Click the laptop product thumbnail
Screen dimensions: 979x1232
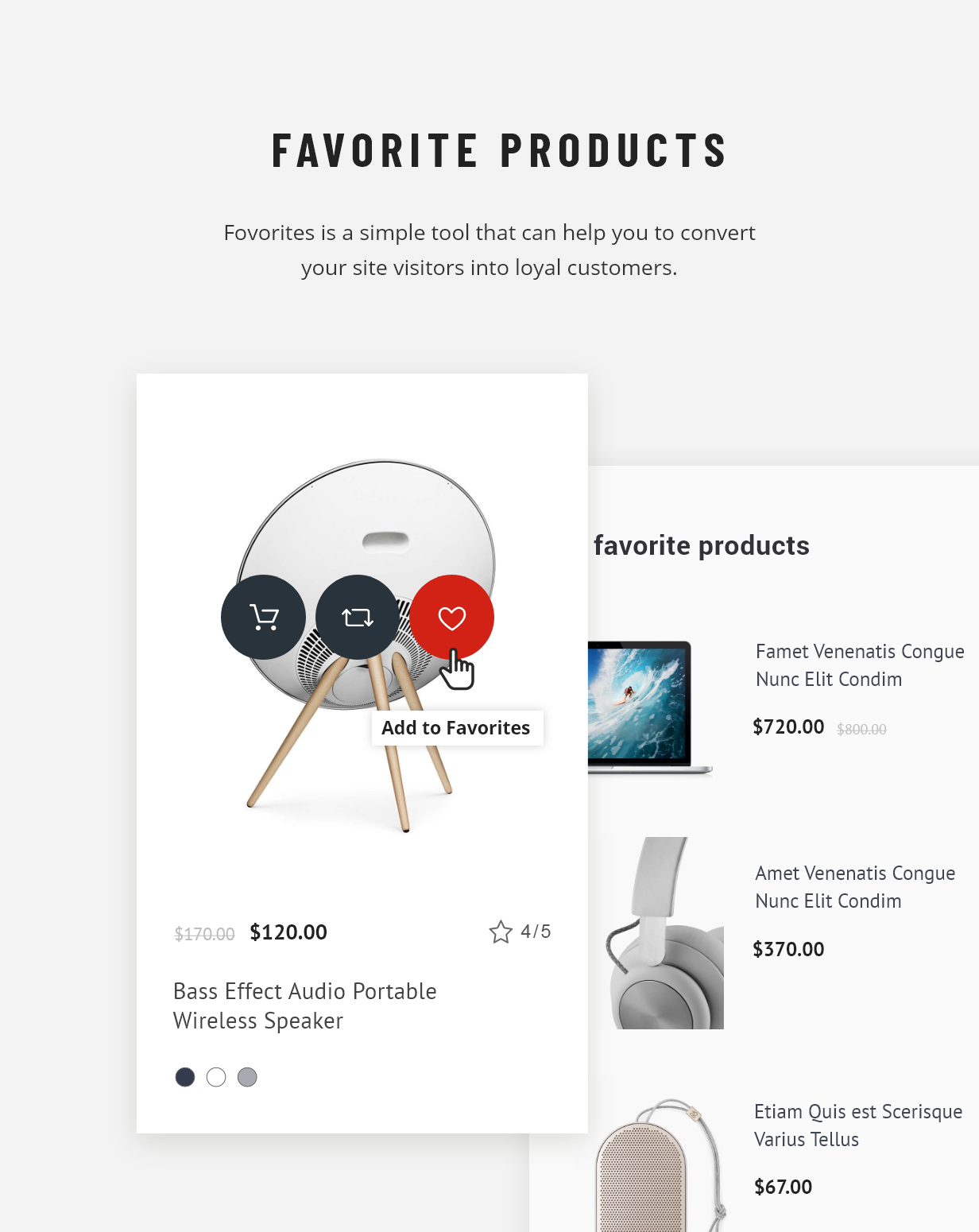(648, 706)
